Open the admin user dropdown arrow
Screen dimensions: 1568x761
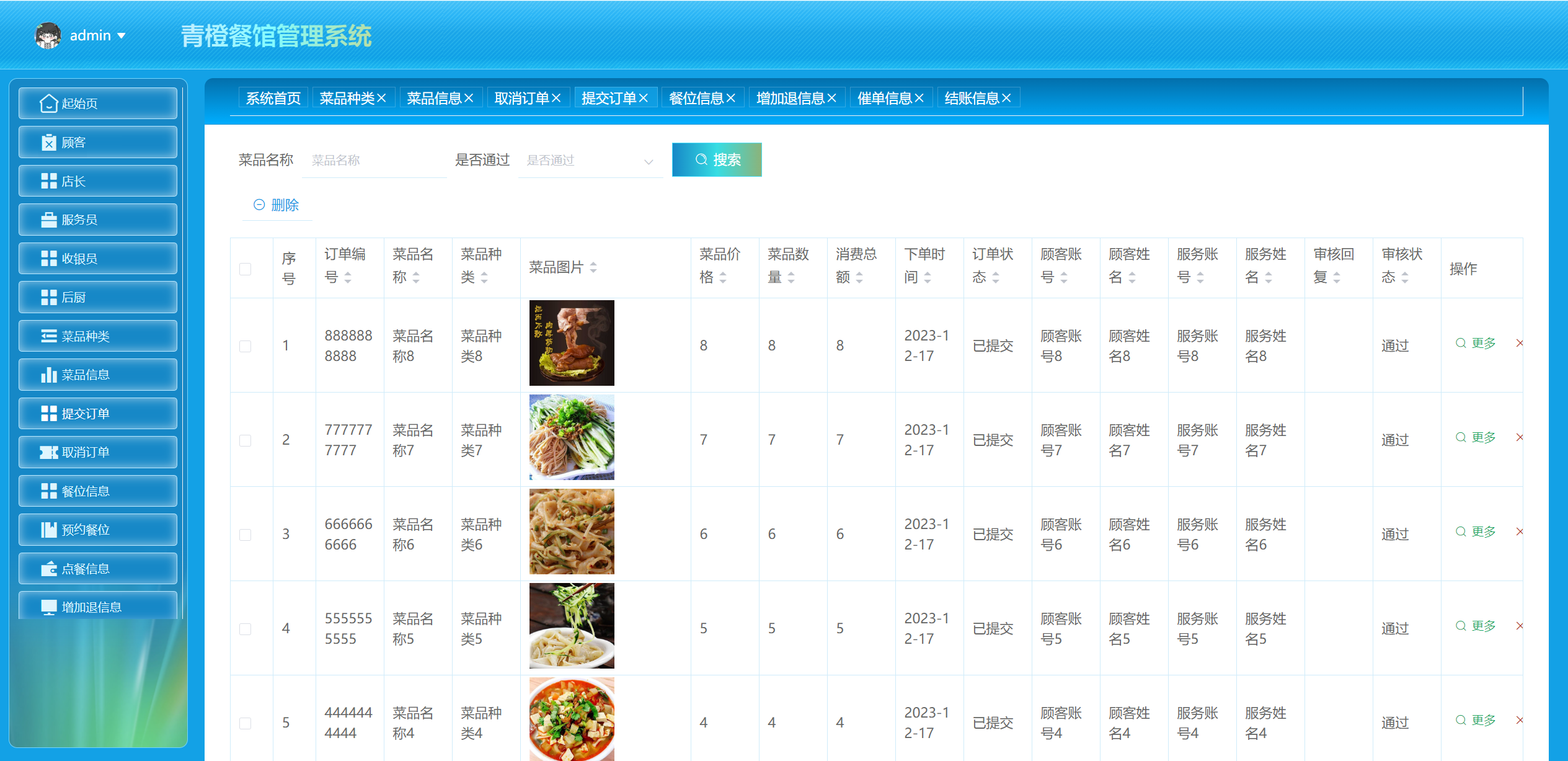[x=122, y=35]
